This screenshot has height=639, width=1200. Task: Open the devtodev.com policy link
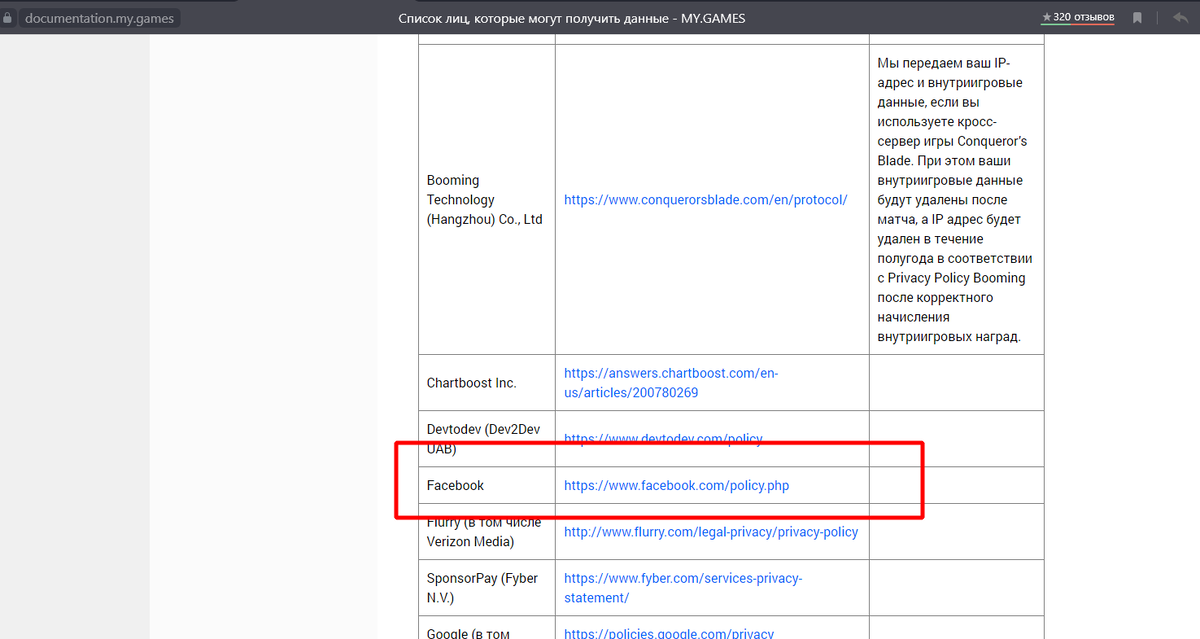pos(663,439)
